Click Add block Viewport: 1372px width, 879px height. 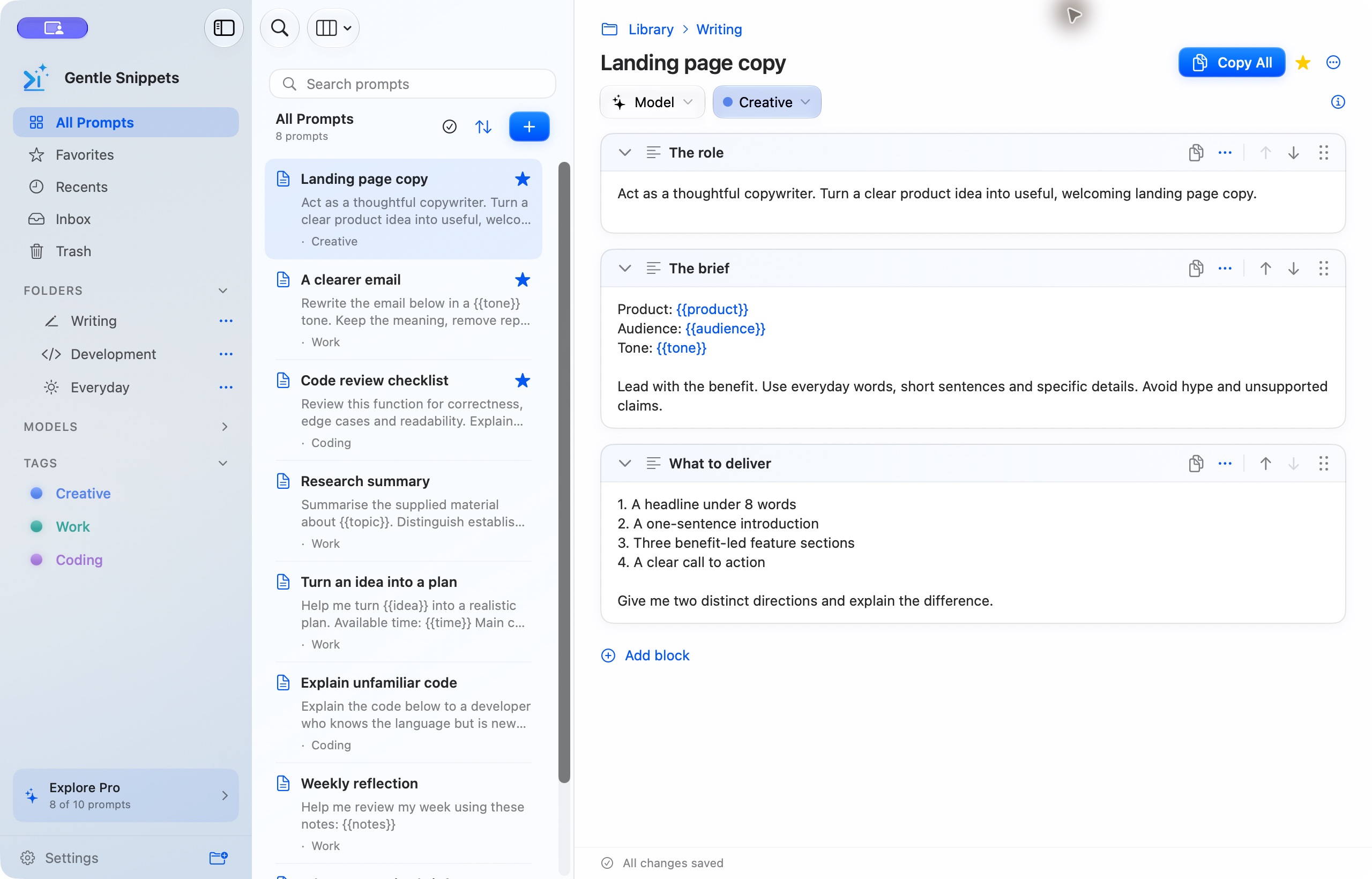645,655
